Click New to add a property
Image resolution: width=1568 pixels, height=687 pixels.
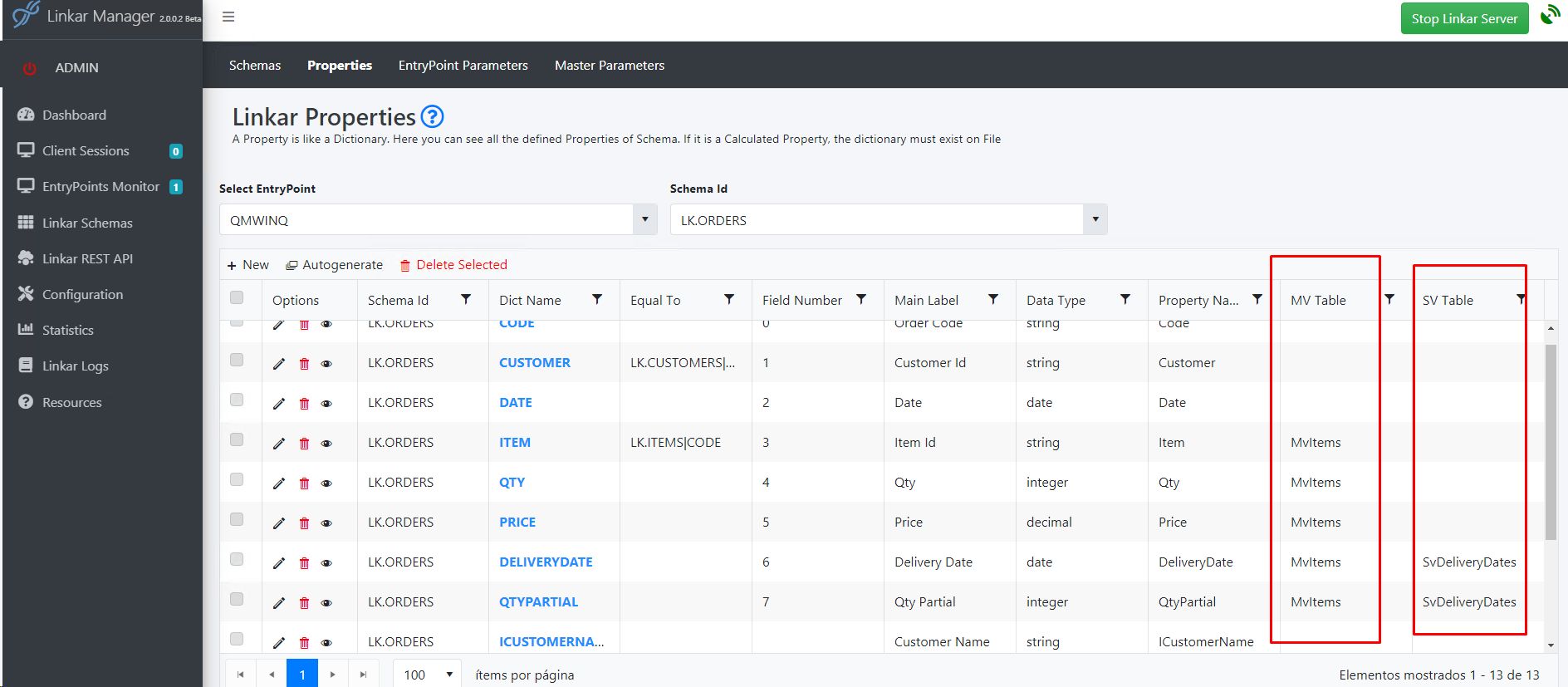coord(247,265)
